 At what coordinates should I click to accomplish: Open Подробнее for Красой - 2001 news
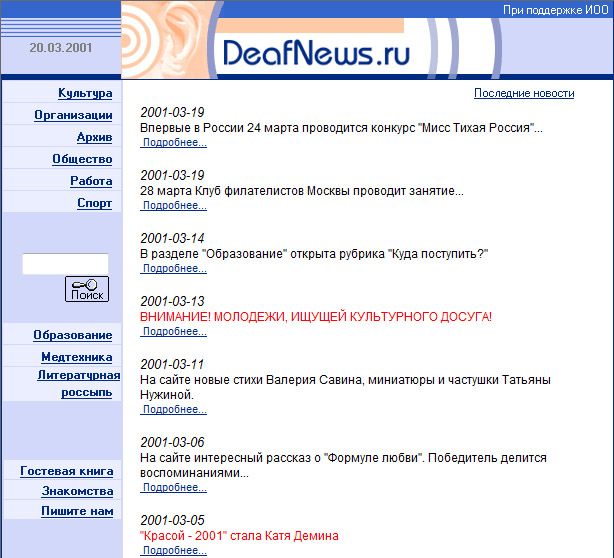[x=173, y=551]
